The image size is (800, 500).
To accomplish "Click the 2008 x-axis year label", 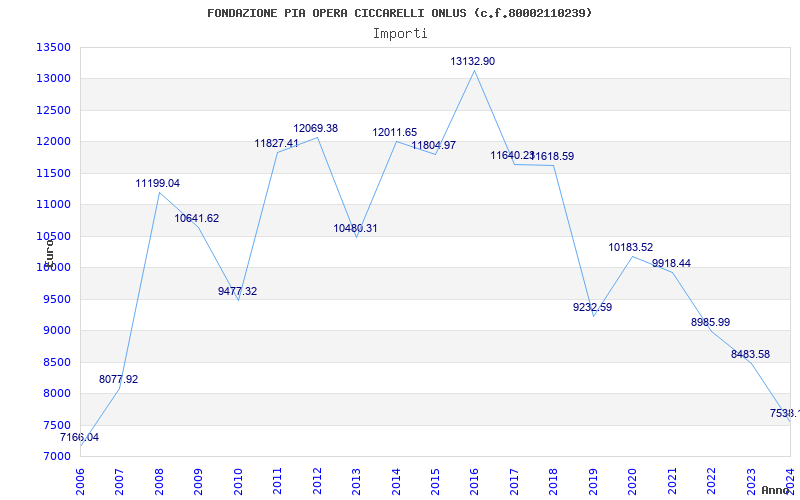I will (159, 481).
